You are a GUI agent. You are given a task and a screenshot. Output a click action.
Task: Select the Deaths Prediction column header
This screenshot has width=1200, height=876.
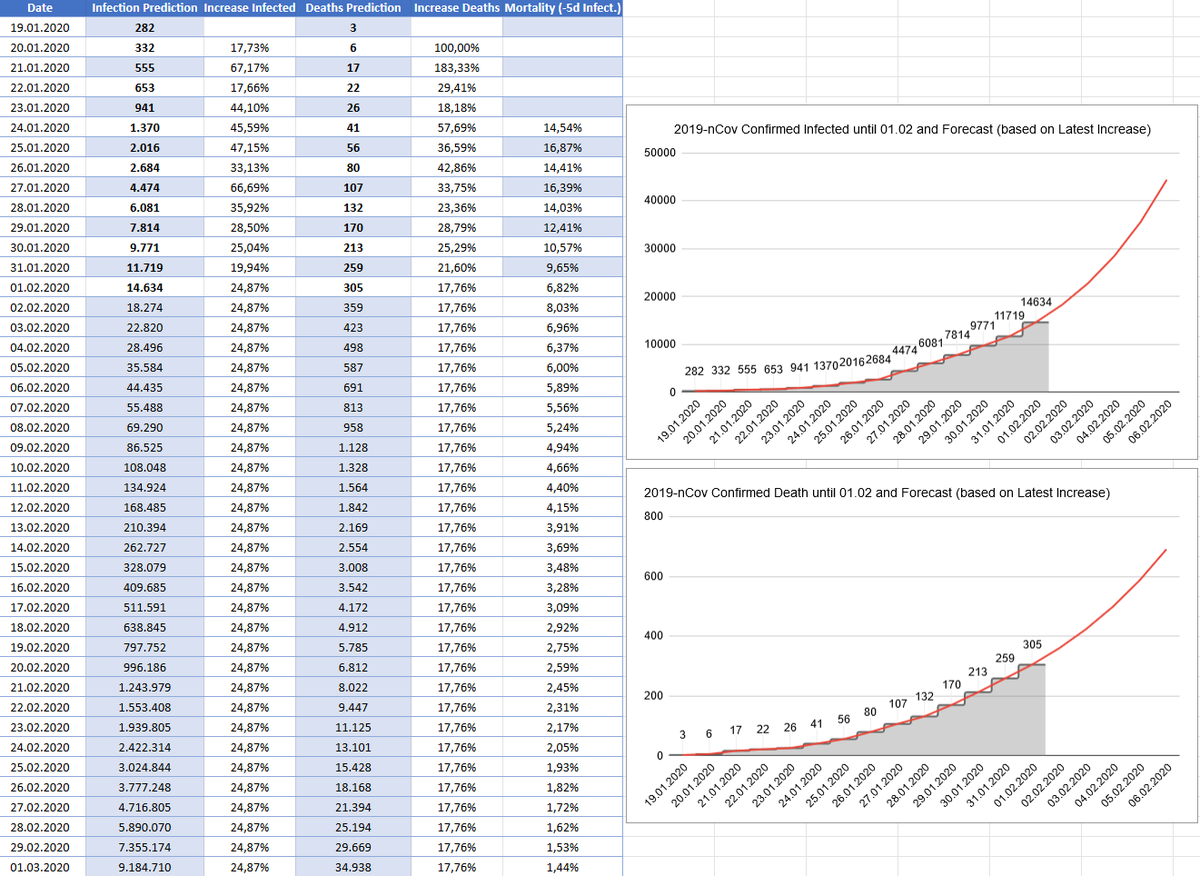353,8
